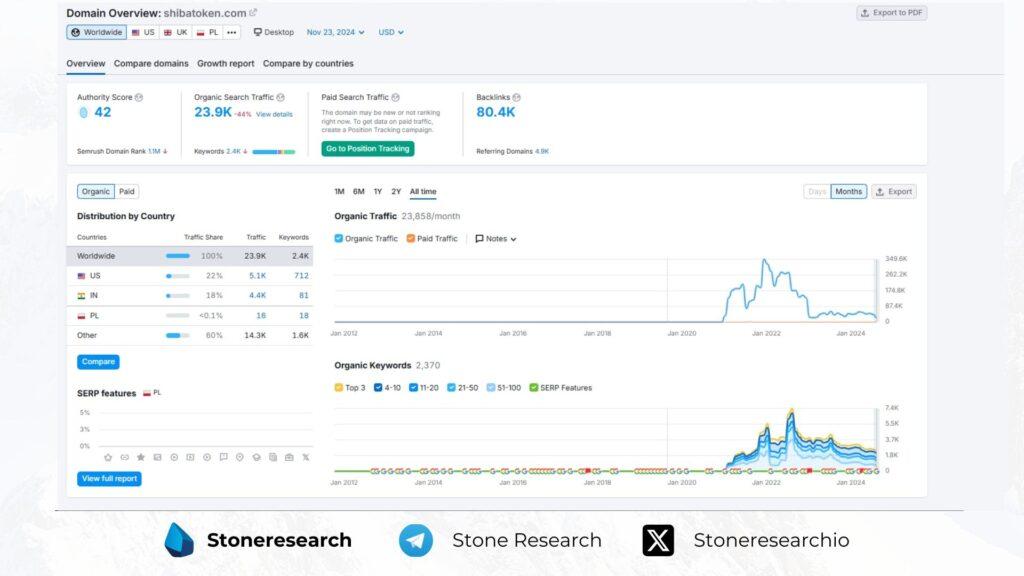Switch to the Compare domains tab
1024x576 pixels.
[x=151, y=64]
